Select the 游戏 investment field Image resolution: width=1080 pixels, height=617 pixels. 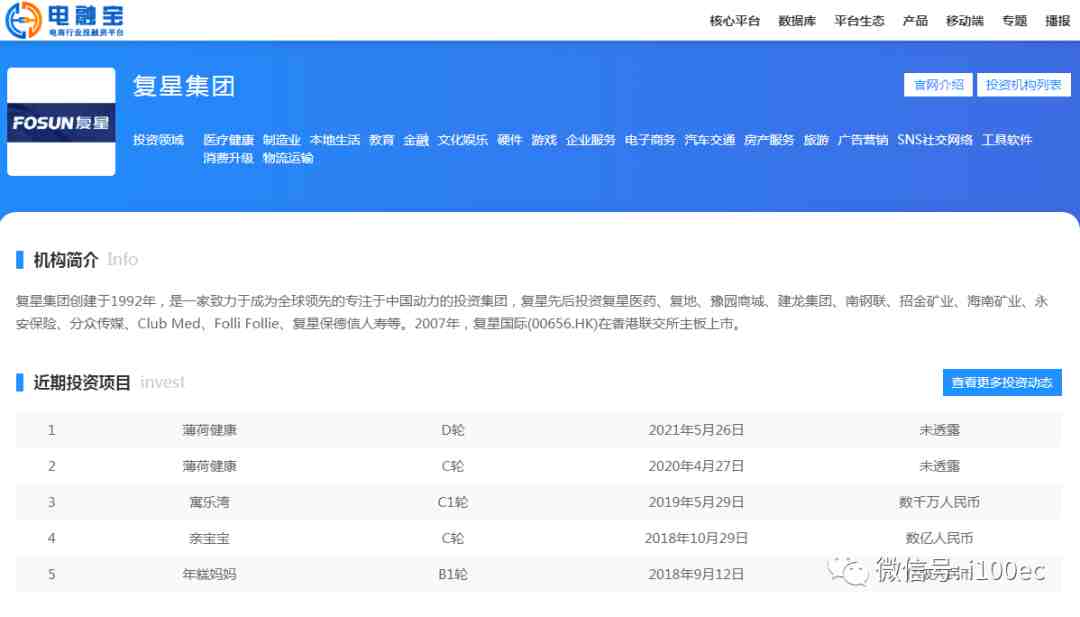(x=544, y=140)
